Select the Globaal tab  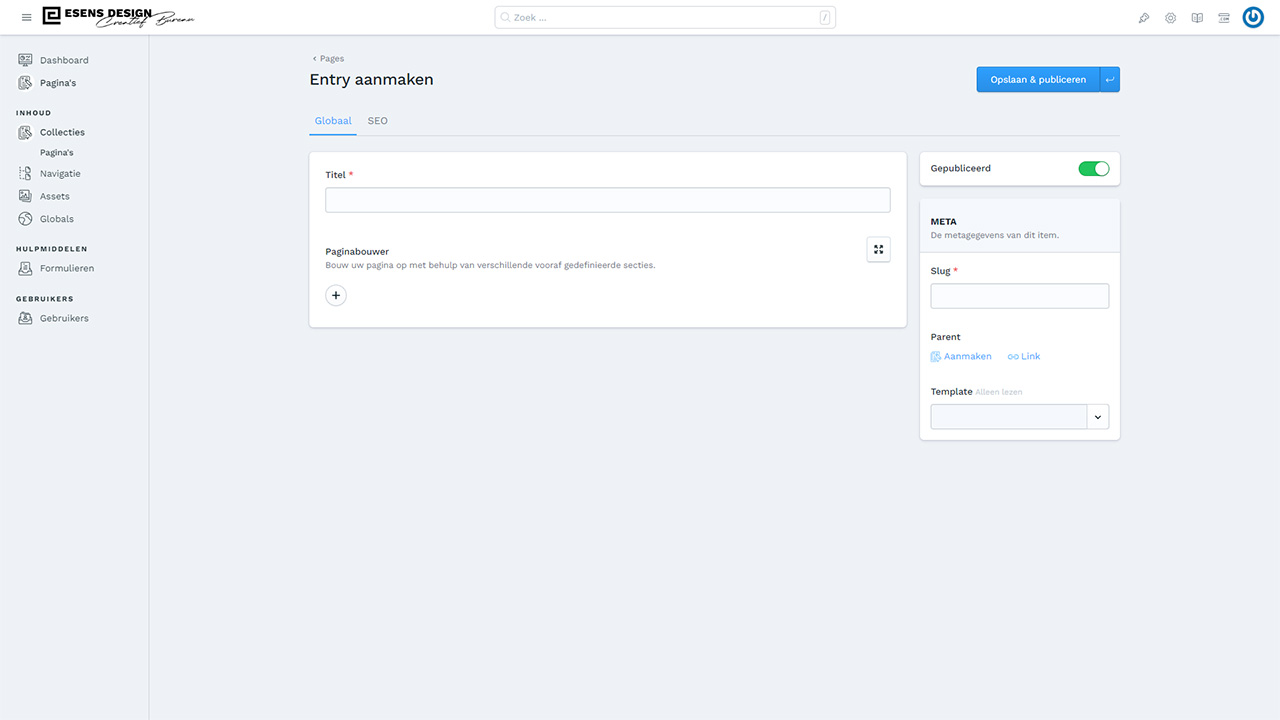pos(333,121)
